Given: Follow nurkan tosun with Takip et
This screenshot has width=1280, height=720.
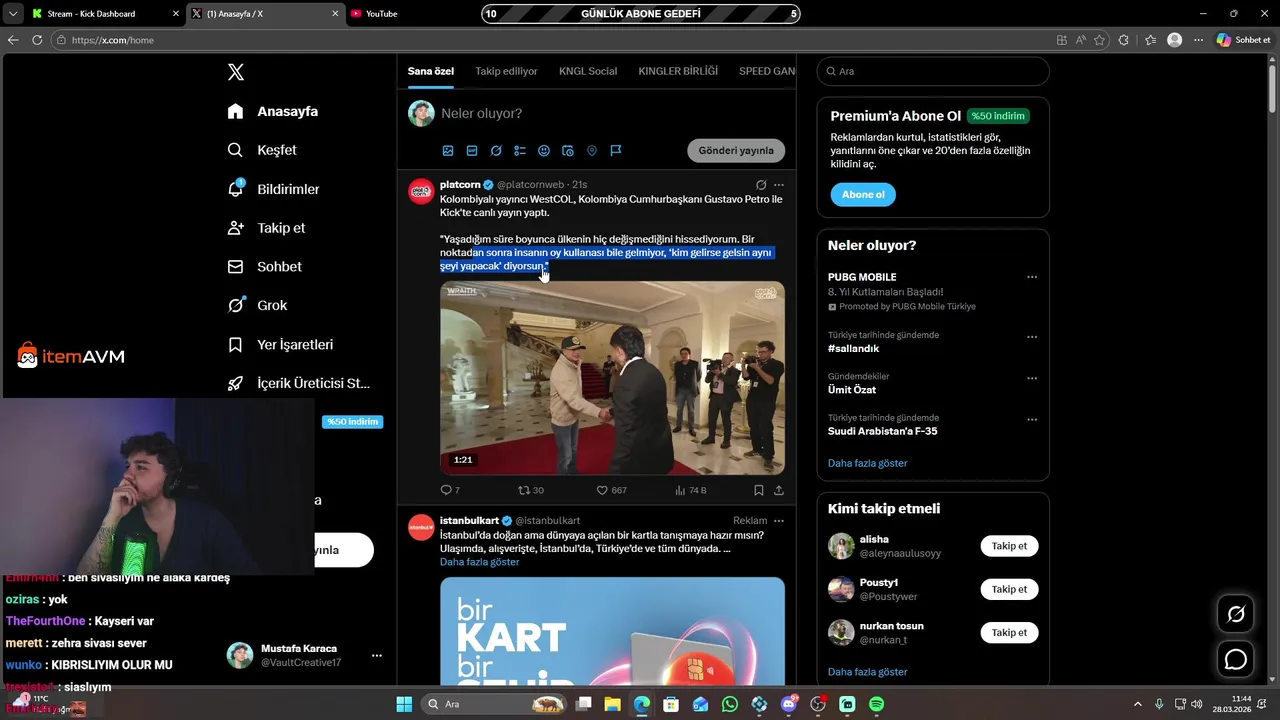Looking at the screenshot, I should pyautogui.click(x=1009, y=632).
